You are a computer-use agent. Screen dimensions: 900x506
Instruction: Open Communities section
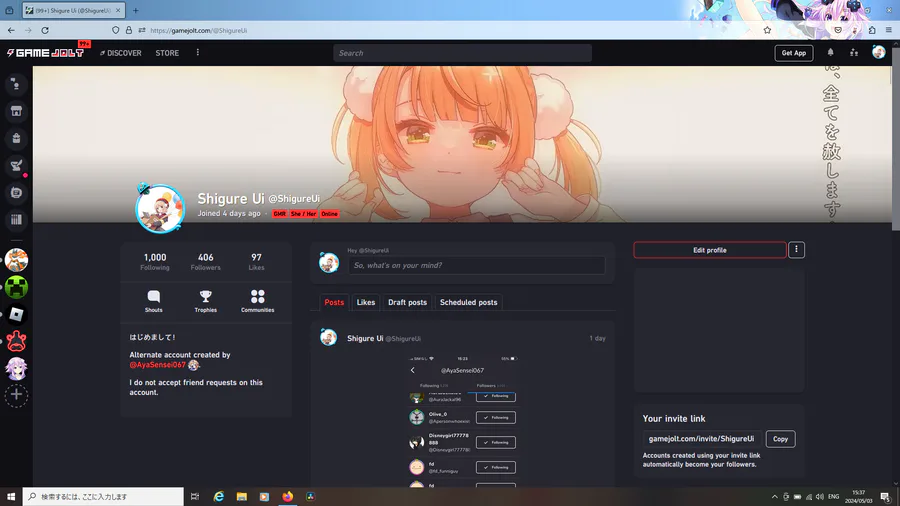257,301
